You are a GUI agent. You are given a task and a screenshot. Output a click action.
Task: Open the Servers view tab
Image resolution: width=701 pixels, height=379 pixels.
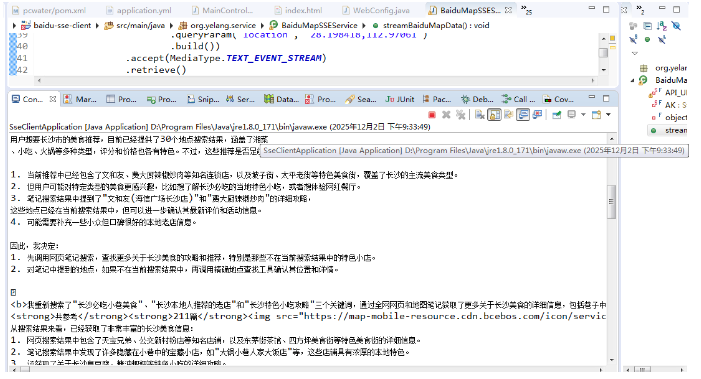(x=240, y=99)
